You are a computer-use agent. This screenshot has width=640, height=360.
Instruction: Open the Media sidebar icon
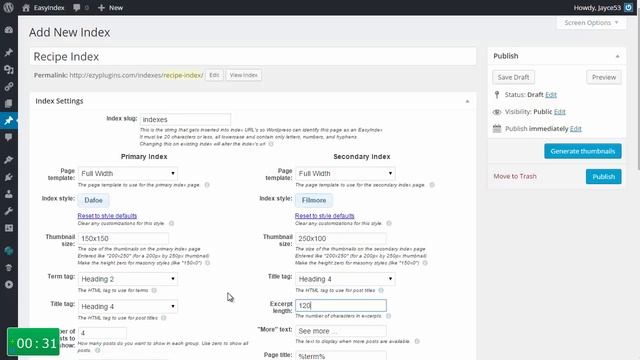(x=9, y=69)
